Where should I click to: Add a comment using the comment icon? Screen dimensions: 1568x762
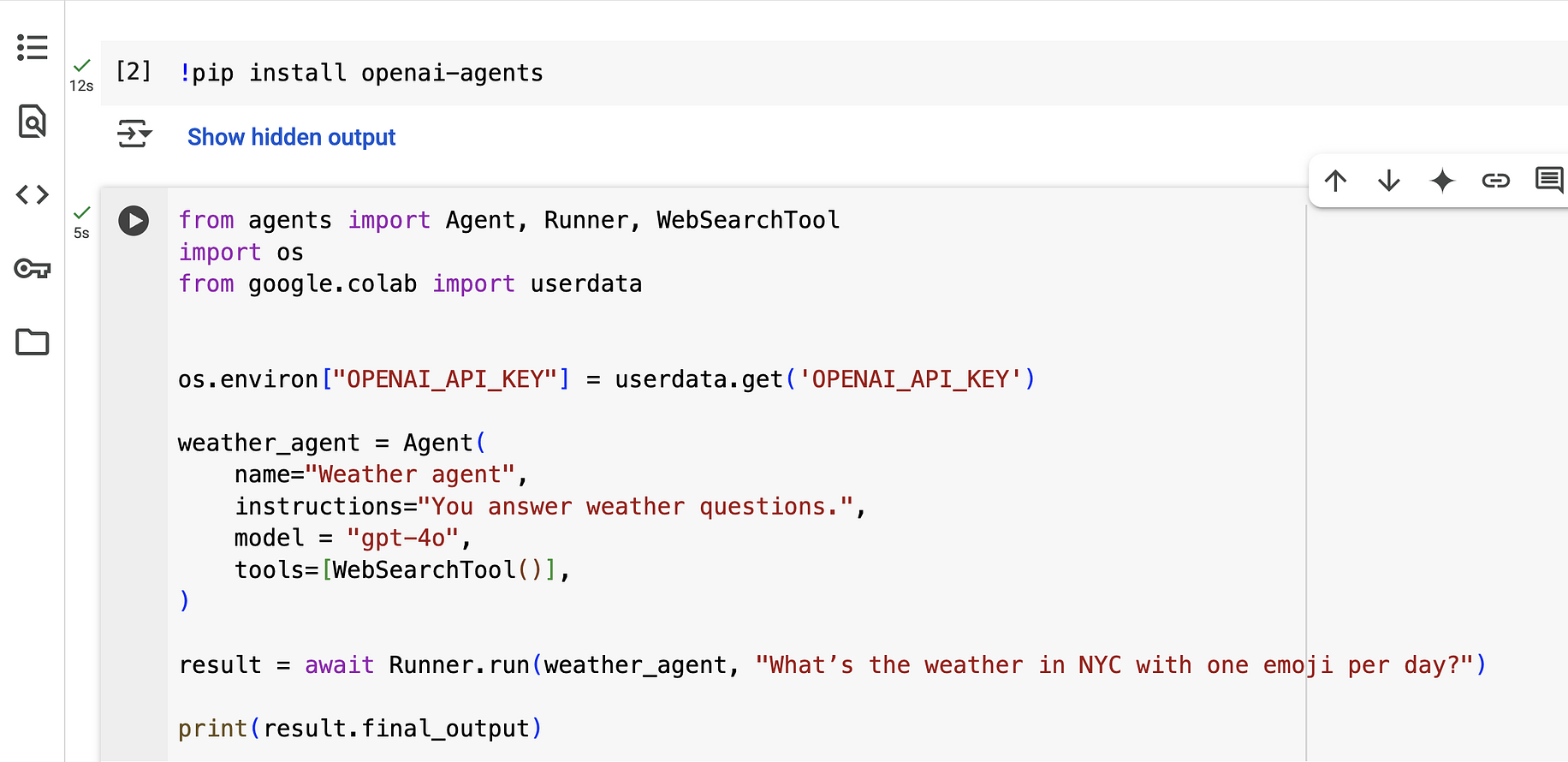1549,181
